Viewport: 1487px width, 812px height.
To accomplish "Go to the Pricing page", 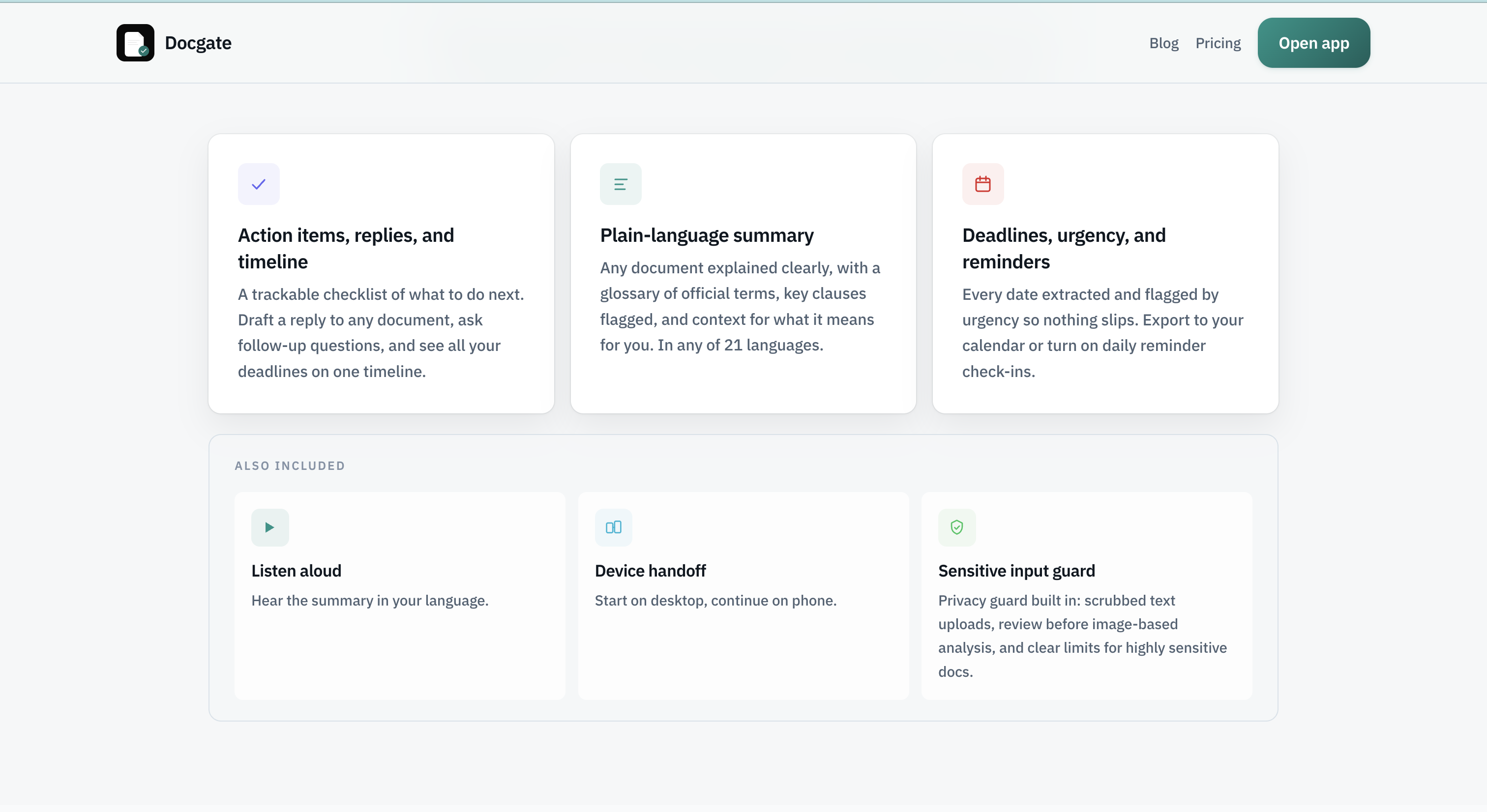I will pos(1218,43).
